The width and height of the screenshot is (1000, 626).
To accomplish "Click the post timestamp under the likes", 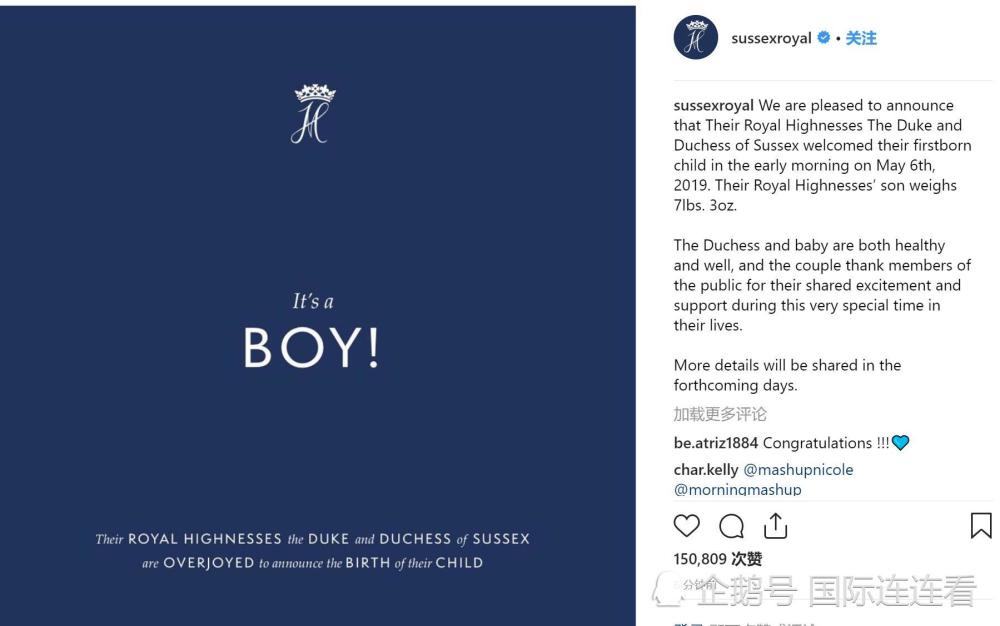I will 698,585.
